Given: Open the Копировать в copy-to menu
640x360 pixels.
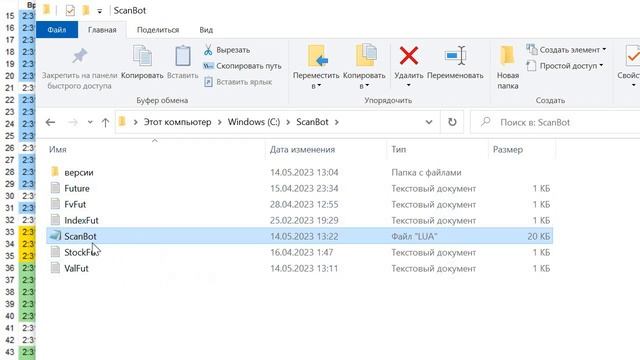Looking at the screenshot, I should click(x=364, y=66).
